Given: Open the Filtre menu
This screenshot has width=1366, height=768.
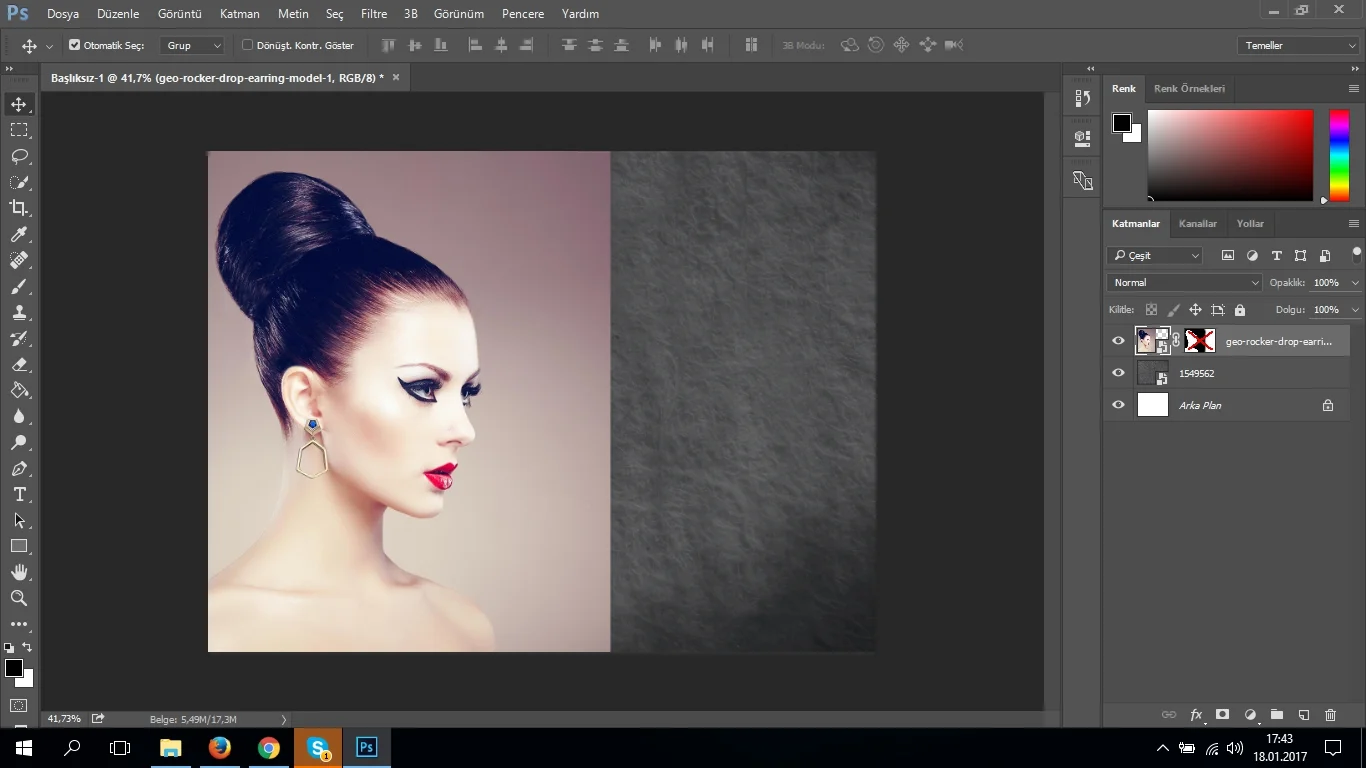Looking at the screenshot, I should [x=374, y=14].
